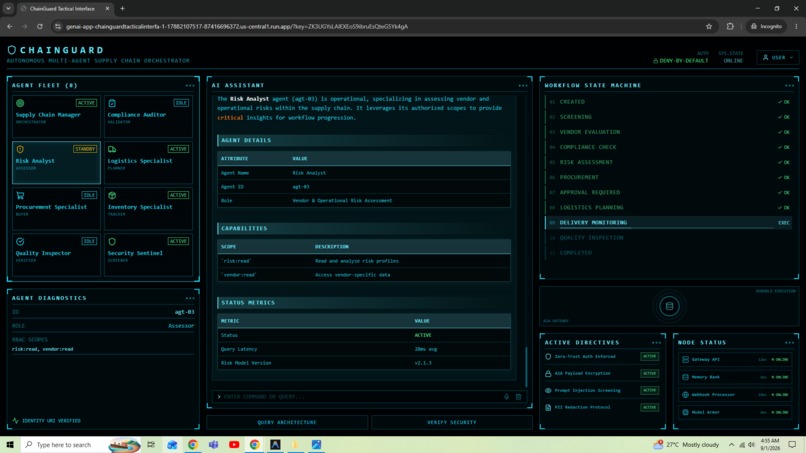Show hidden system tray icons

click(x=731, y=444)
